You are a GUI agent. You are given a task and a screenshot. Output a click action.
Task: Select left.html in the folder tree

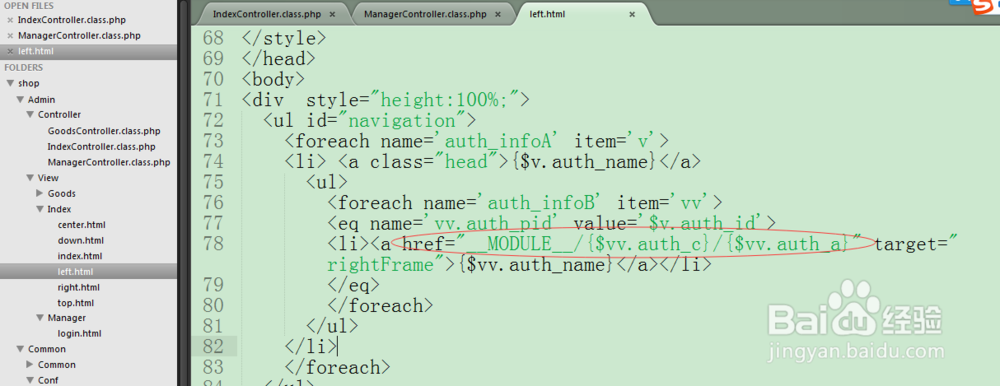75,272
